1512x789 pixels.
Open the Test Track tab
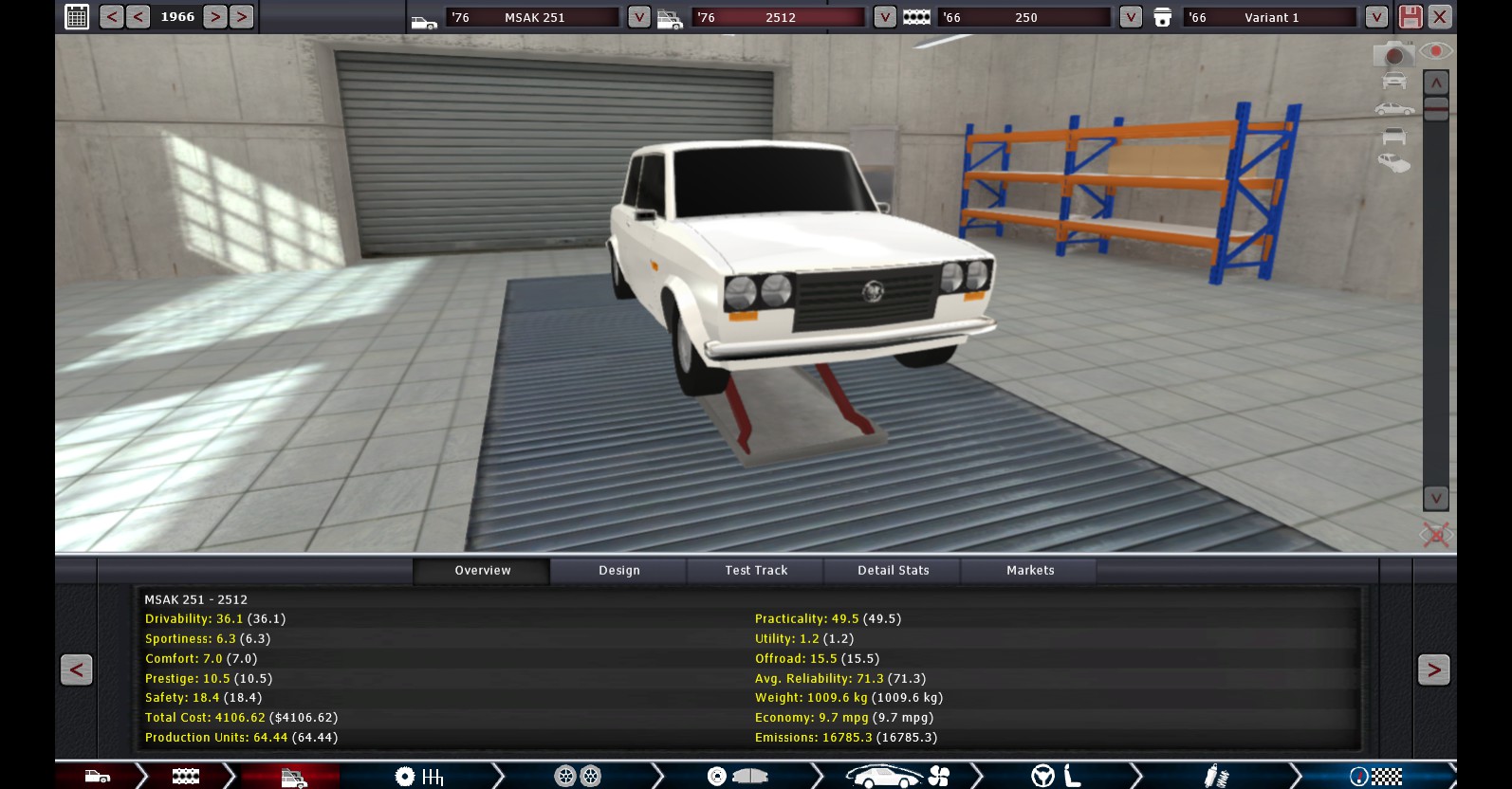point(756,570)
